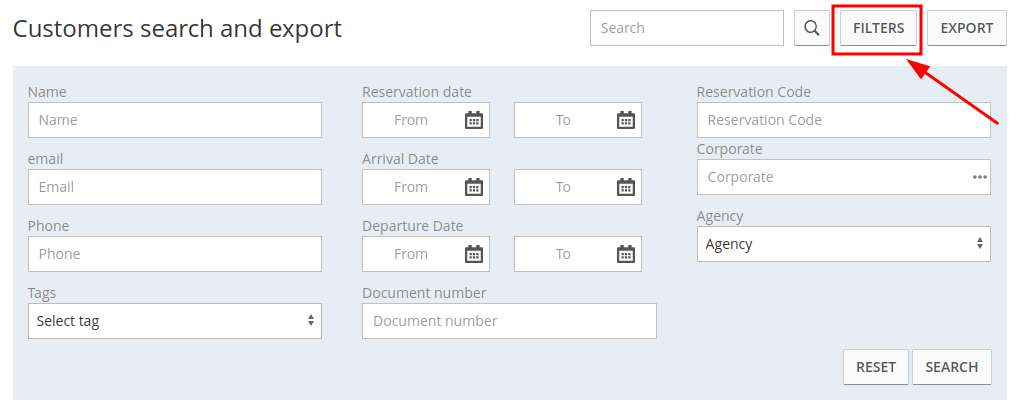Screen dimensions: 1019x417
Task: Click the RESET button
Action: [875, 367]
